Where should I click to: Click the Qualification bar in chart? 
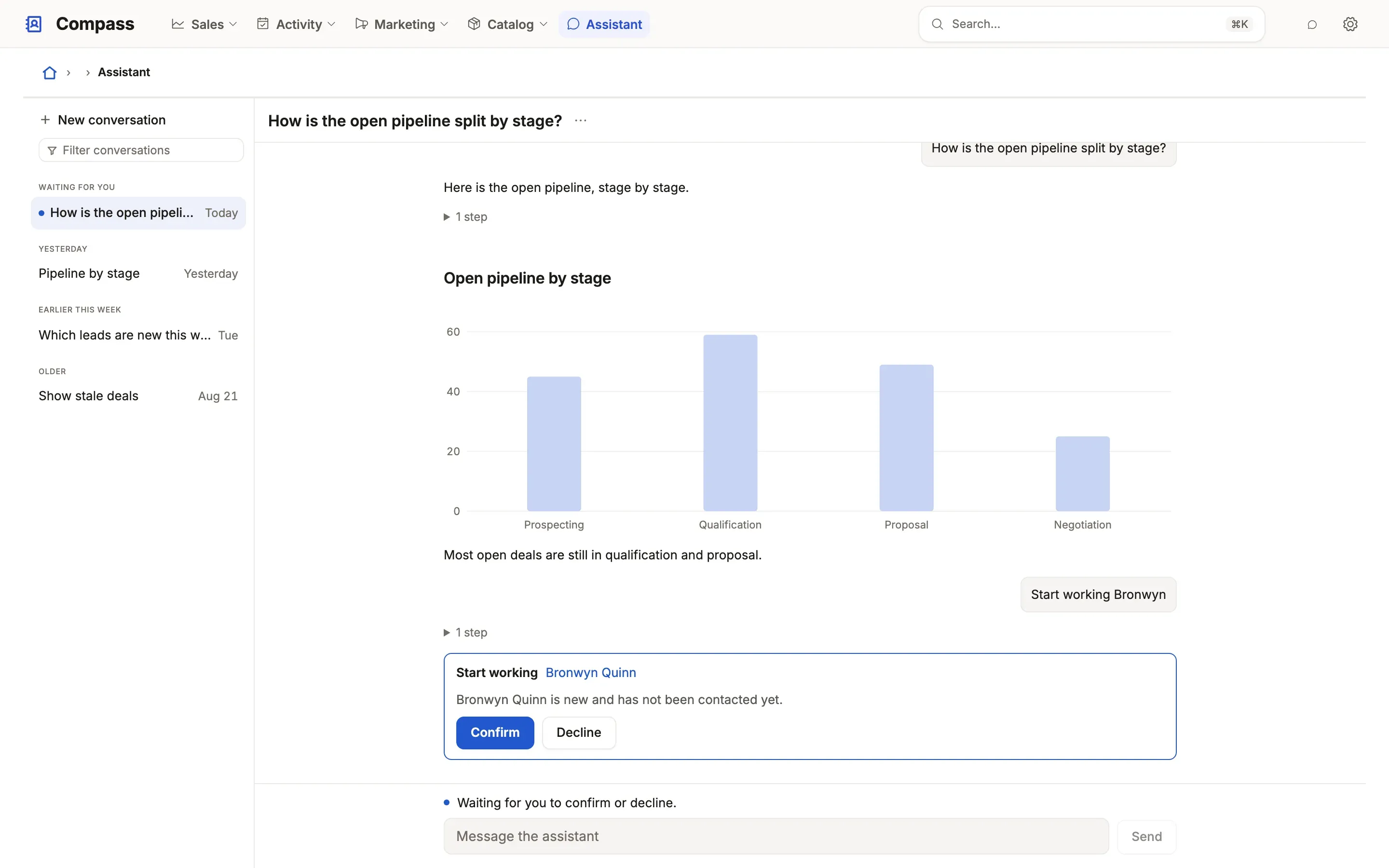pos(730,423)
